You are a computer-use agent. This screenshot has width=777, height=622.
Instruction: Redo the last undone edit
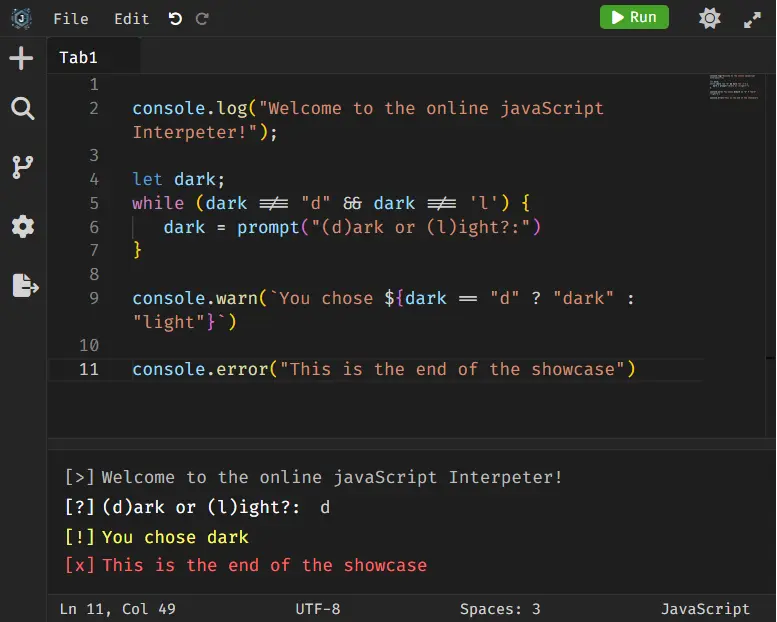(202, 19)
